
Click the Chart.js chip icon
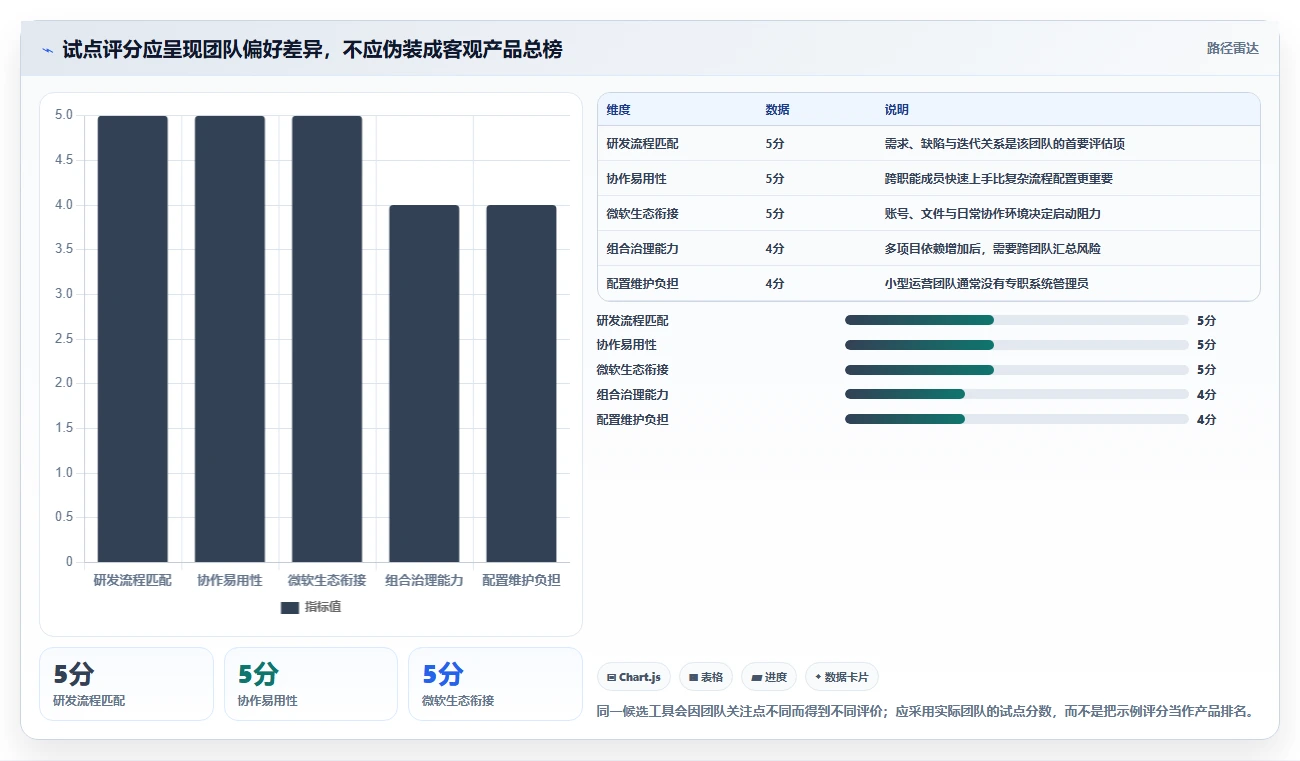tap(612, 677)
